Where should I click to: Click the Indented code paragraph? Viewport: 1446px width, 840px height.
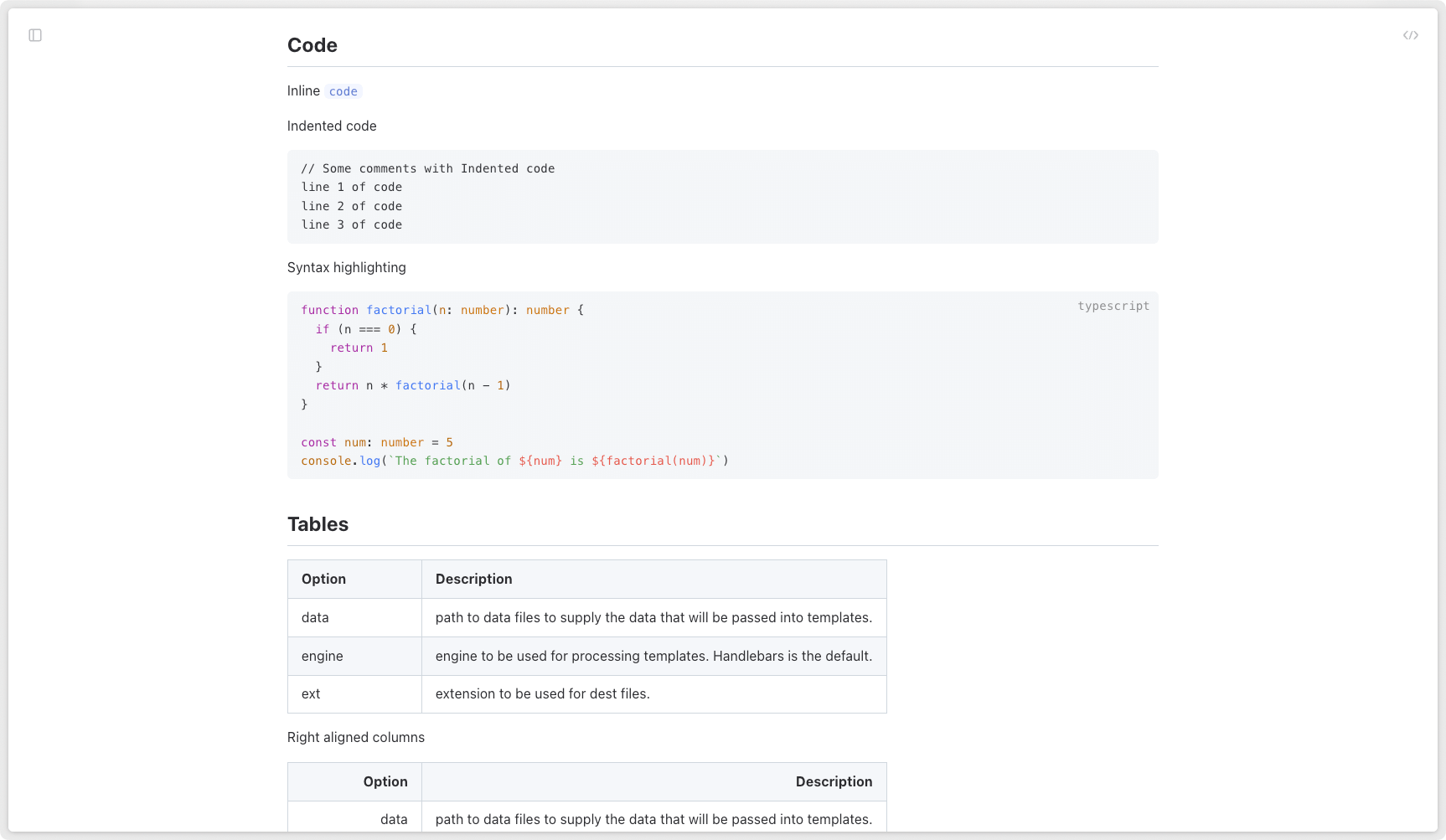click(x=332, y=126)
